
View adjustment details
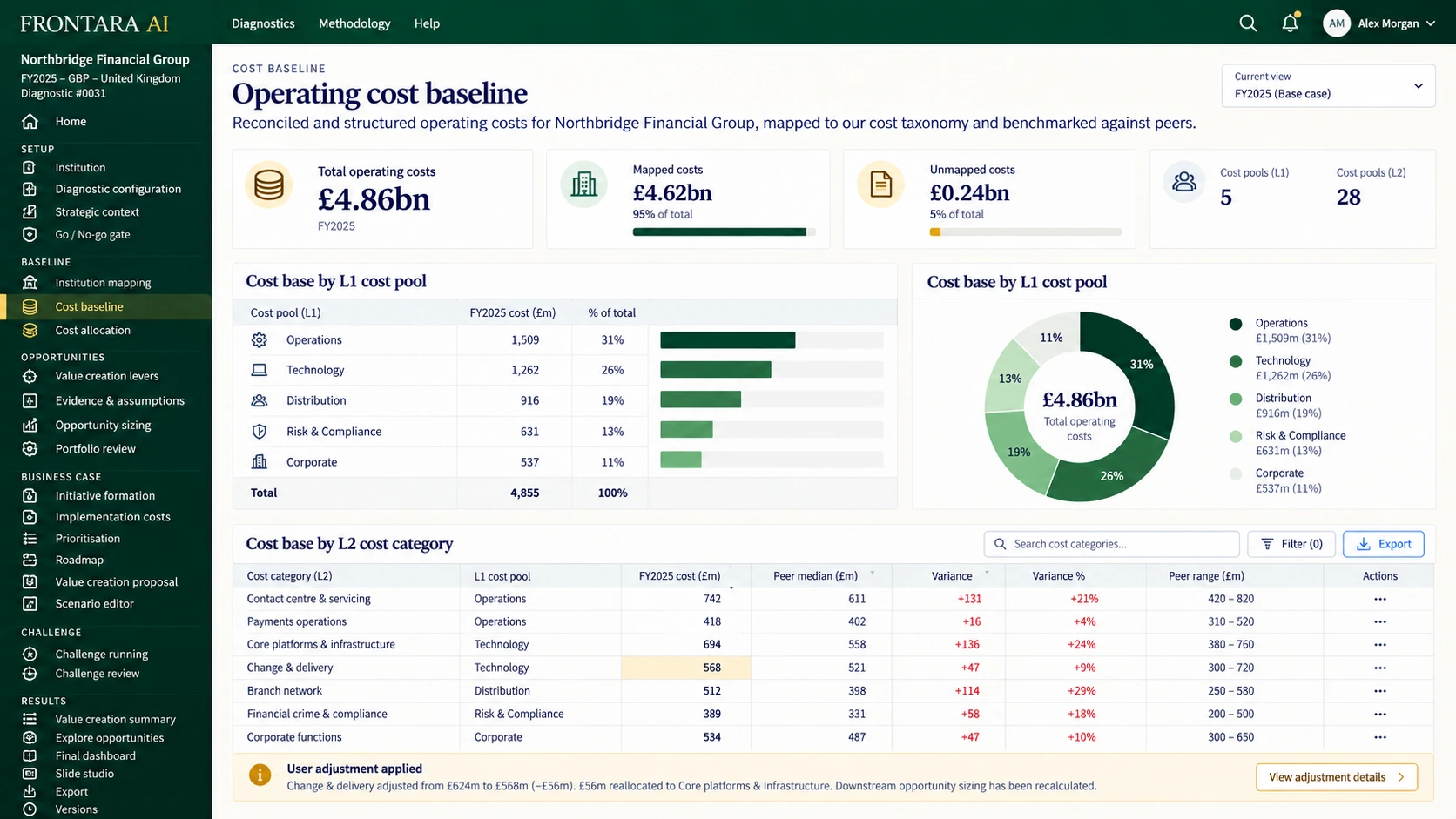click(x=1337, y=777)
